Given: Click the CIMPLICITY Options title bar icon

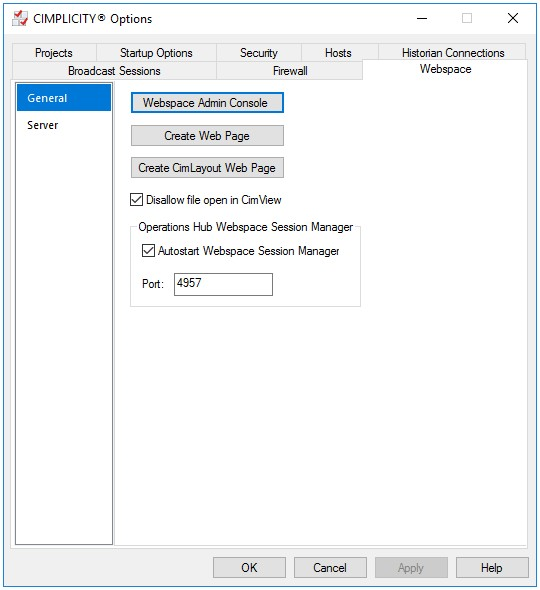Looking at the screenshot, I should pyautogui.click(x=20, y=18).
